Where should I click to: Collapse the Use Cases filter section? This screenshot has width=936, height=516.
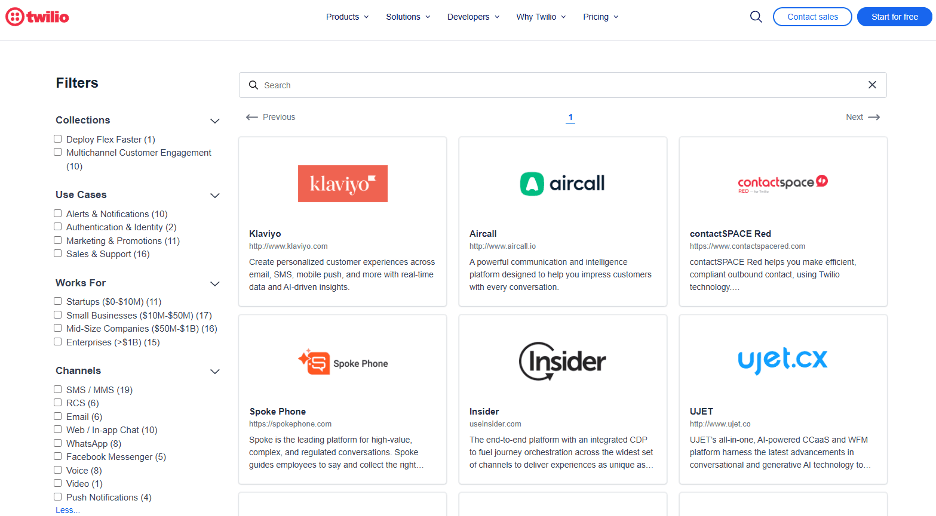[x=214, y=196]
